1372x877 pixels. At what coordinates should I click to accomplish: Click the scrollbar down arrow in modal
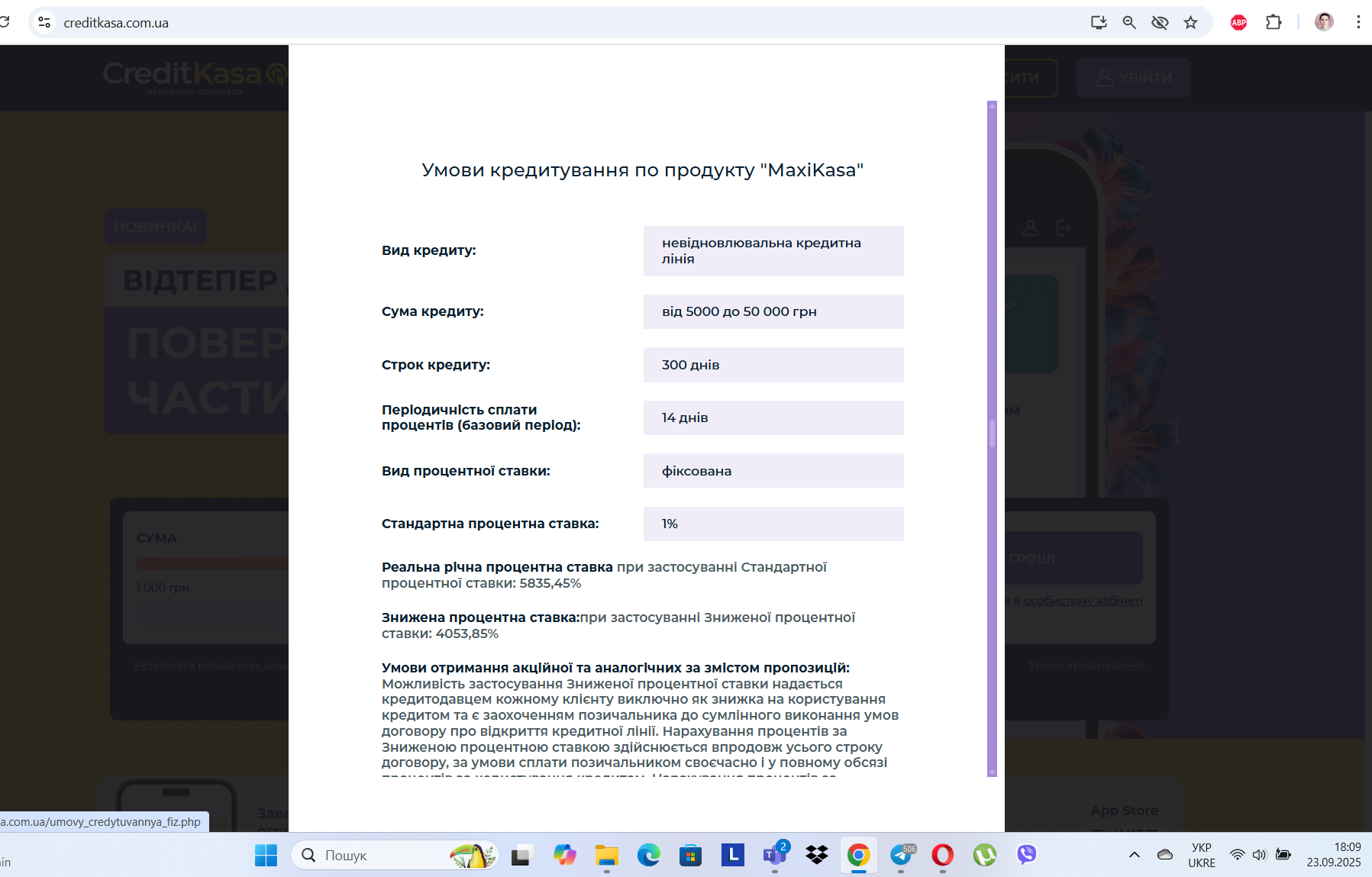tap(992, 772)
